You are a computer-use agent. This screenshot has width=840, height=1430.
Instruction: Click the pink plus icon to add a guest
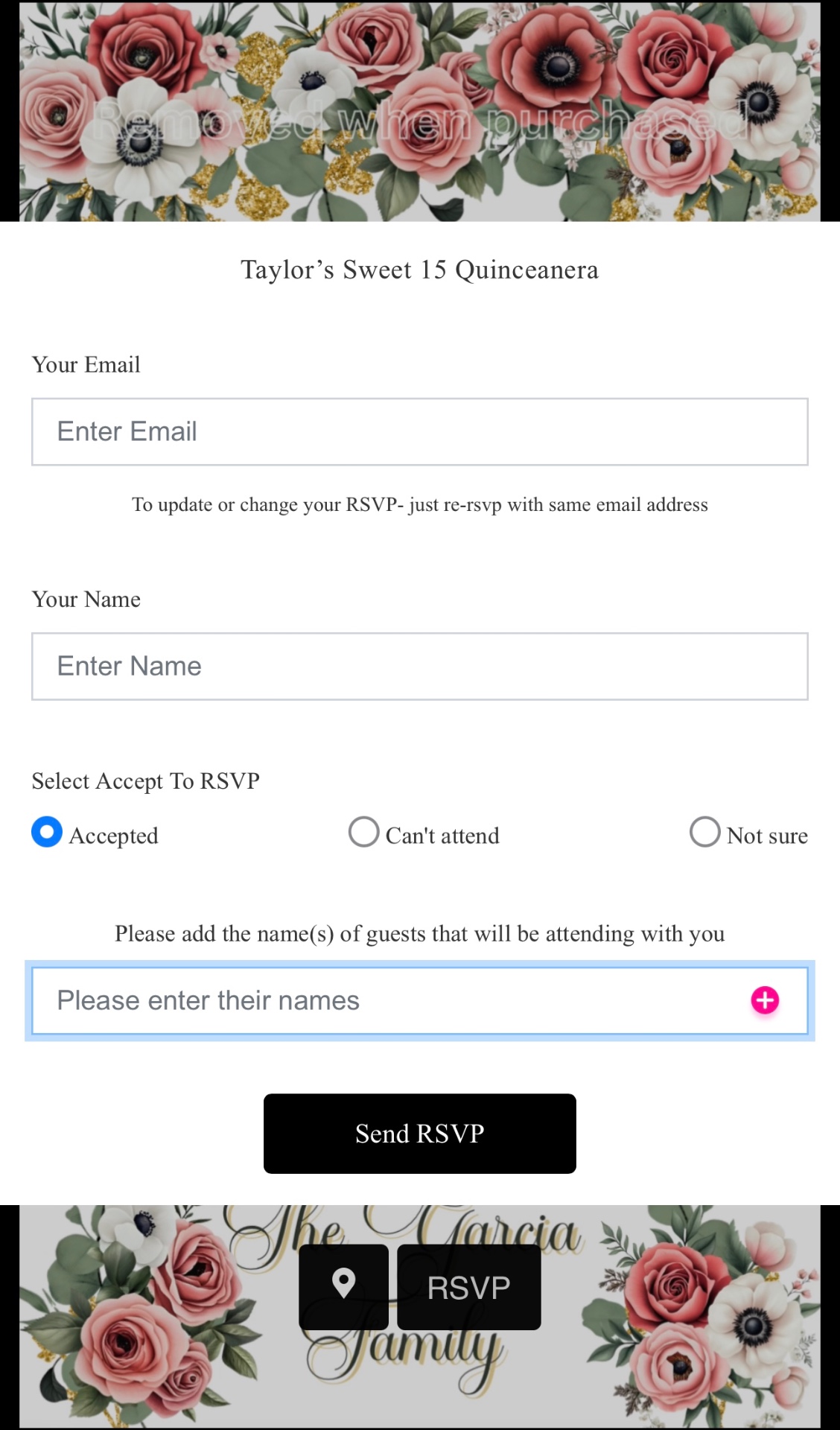pyautogui.click(x=763, y=1001)
